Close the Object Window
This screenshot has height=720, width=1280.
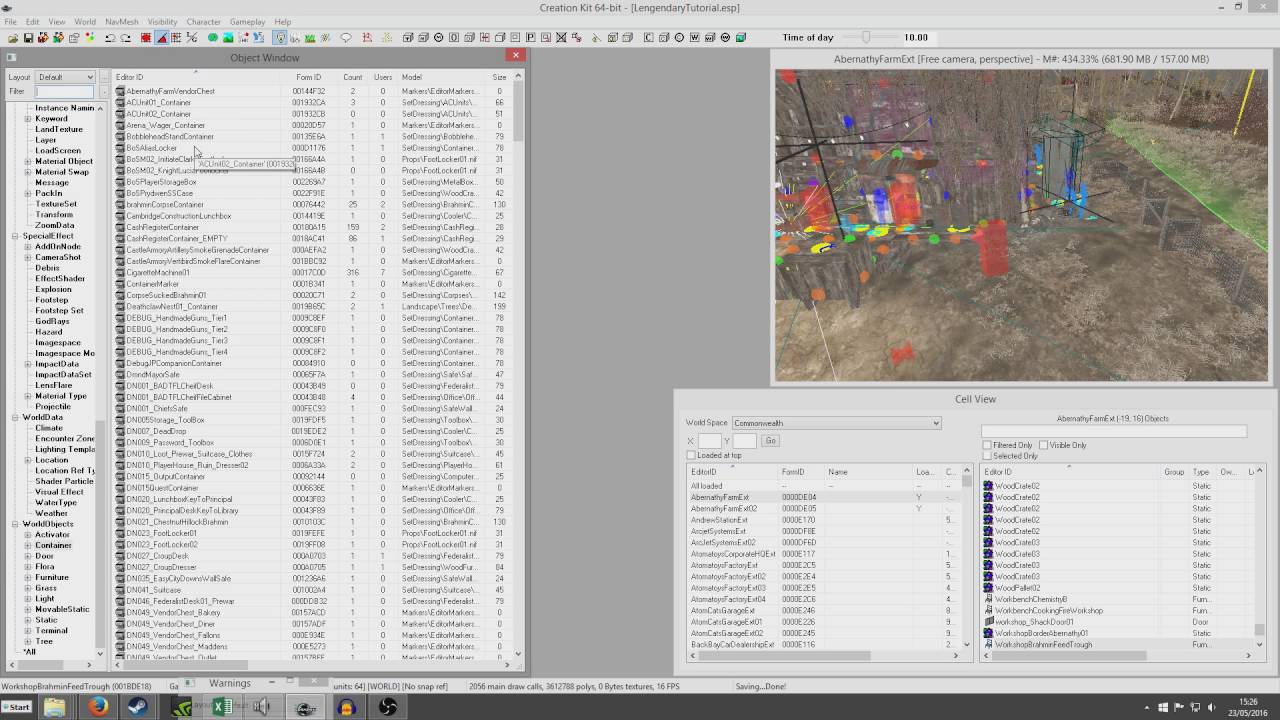pos(516,56)
